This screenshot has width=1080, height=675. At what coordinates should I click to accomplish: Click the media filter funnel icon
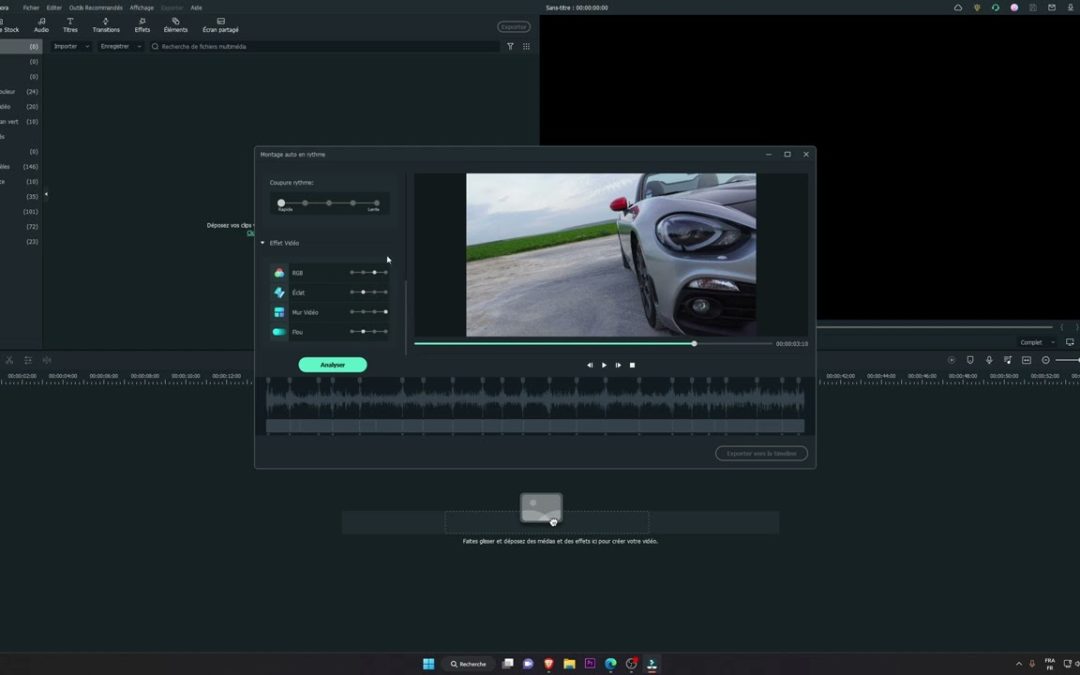coord(510,46)
